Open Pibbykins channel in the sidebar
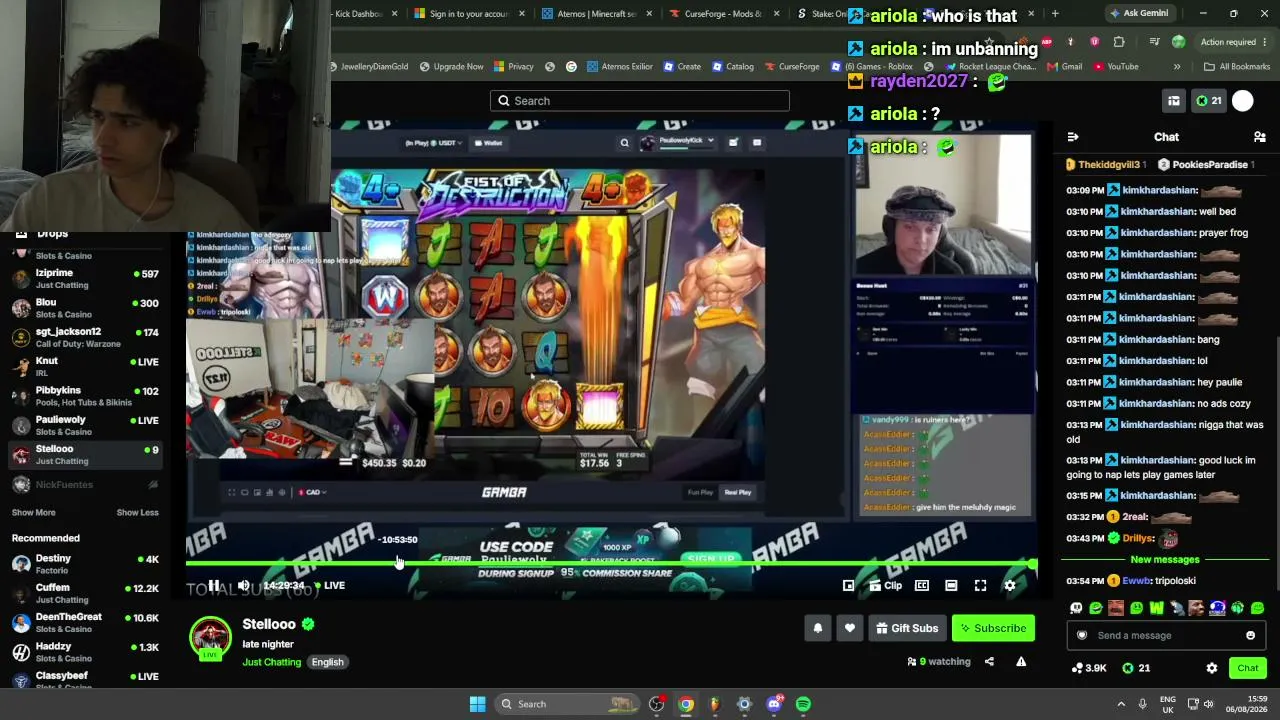Viewport: 1280px width, 720px height. click(x=85, y=396)
